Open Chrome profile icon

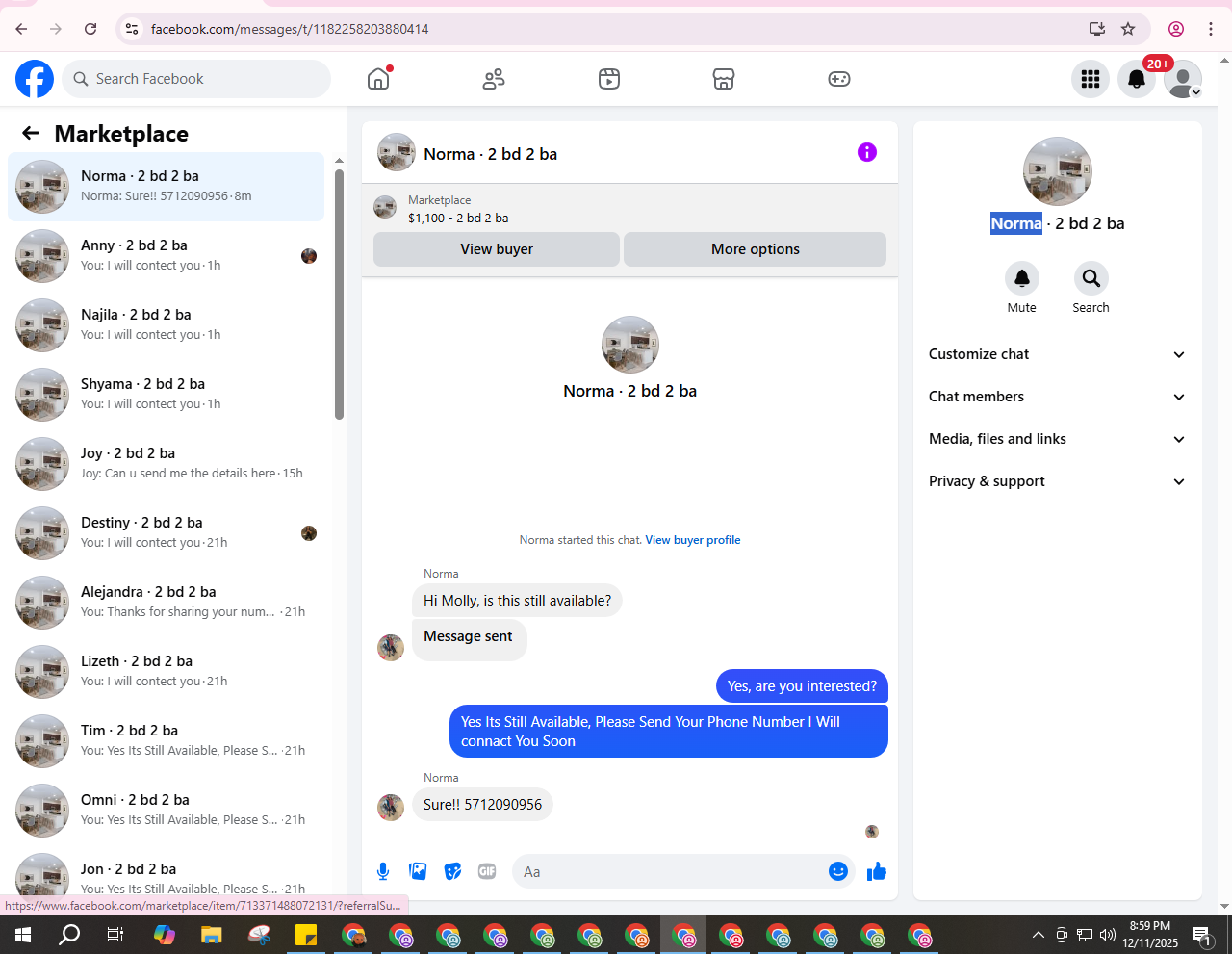1176,29
